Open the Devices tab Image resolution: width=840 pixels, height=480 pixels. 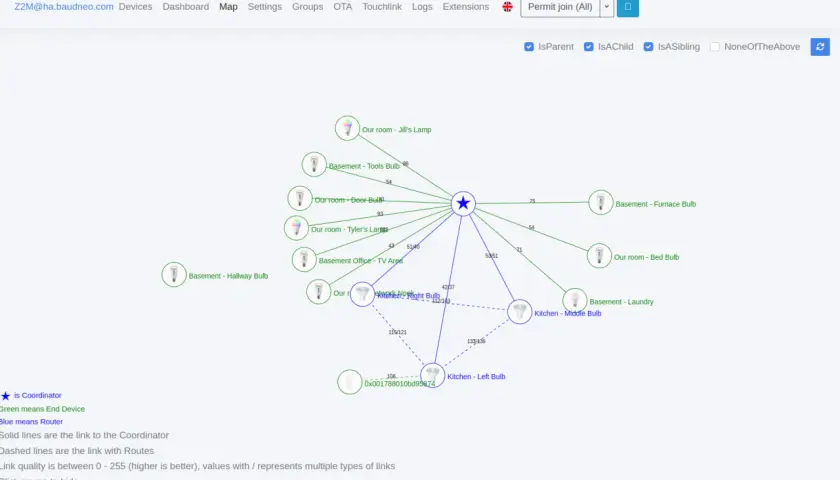[136, 7]
